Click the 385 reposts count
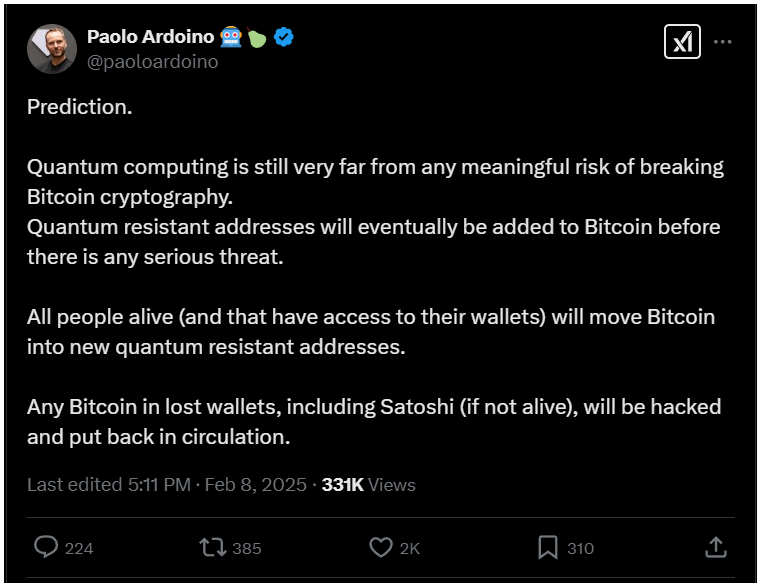Image resolution: width=761 pixels, height=587 pixels. click(246, 548)
